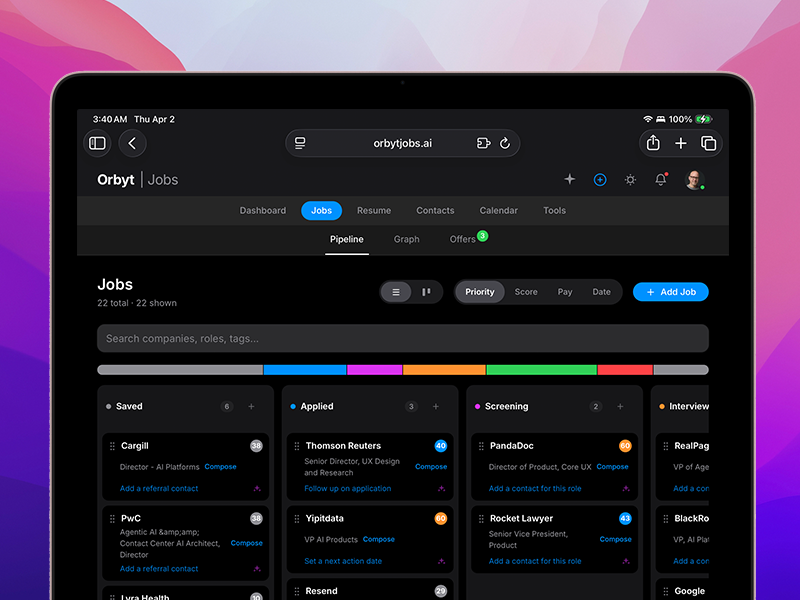This screenshot has width=800, height=600.
Task: Click the orange segment of pipeline bar
Action: (x=444, y=370)
